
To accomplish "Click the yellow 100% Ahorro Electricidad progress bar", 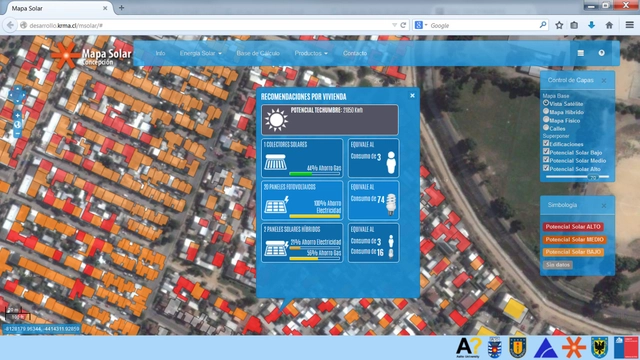I will click(x=314, y=216).
